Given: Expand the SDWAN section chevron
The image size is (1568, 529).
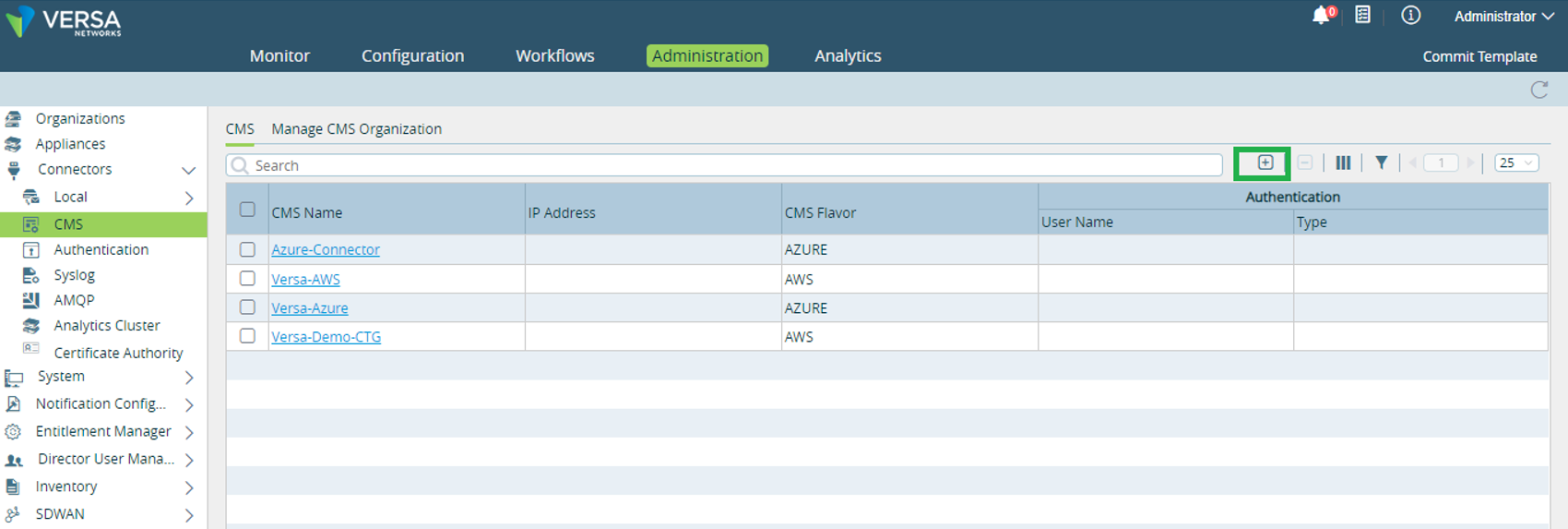Looking at the screenshot, I should (x=189, y=515).
